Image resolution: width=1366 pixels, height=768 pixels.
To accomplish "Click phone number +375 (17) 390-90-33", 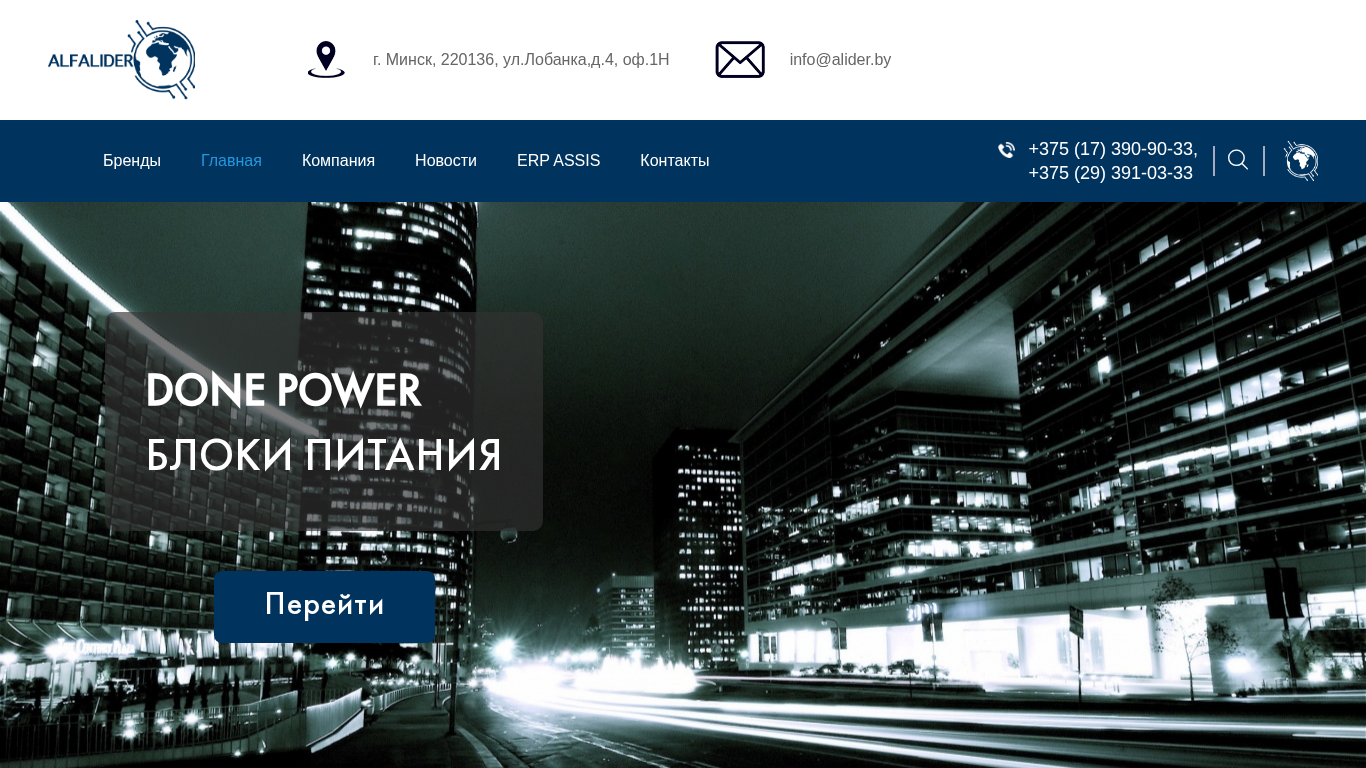I will pos(1113,149).
